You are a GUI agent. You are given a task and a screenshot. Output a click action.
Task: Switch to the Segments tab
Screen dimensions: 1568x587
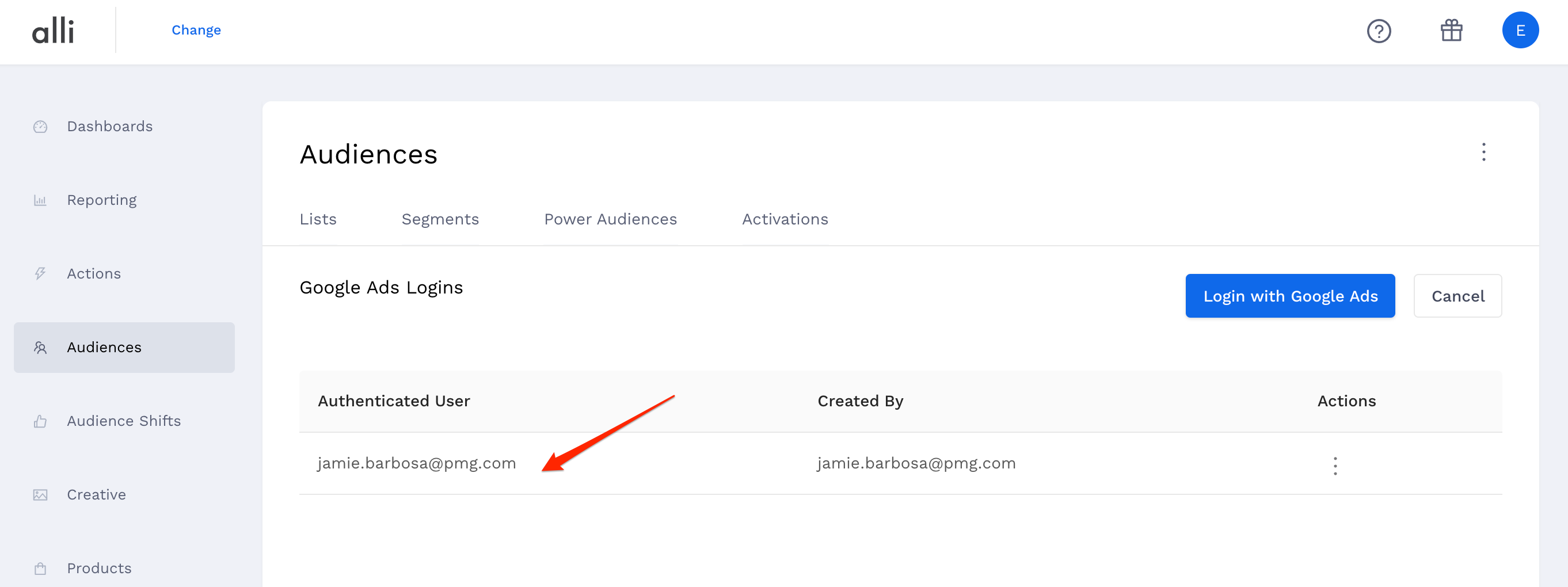point(440,219)
